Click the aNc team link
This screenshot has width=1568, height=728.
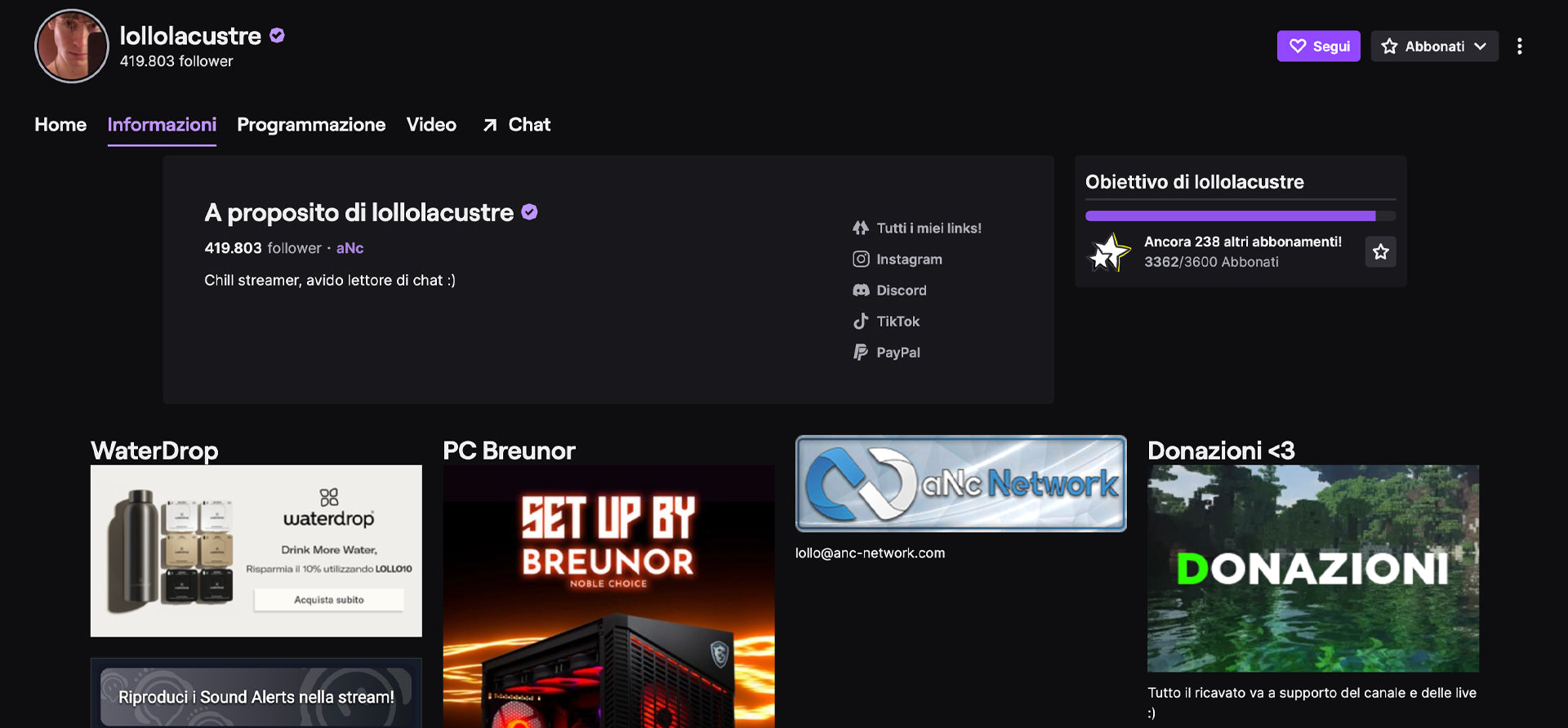coord(350,248)
